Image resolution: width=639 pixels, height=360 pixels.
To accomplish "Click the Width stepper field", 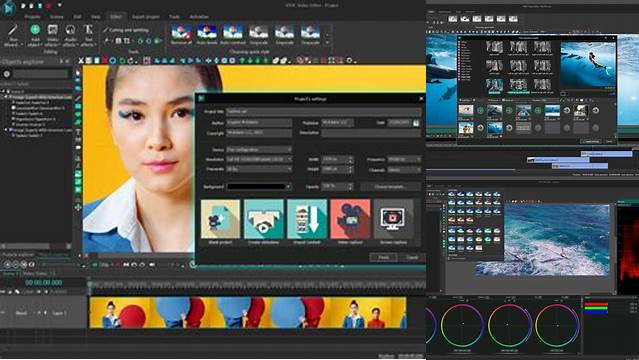I will pos(337,159).
